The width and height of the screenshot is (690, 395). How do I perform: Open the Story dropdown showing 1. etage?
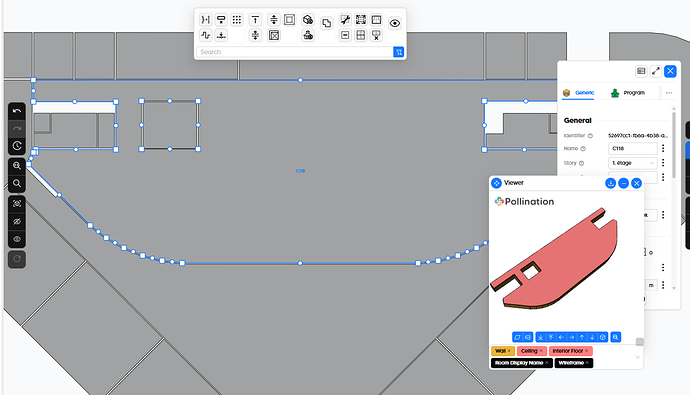[633, 163]
